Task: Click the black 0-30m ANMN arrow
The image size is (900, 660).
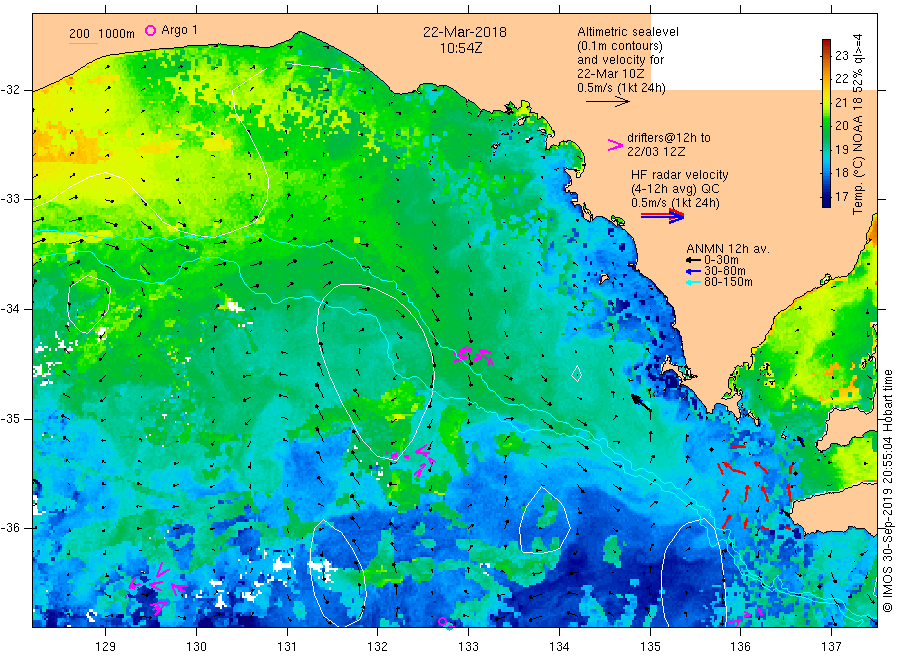Action: (693, 260)
